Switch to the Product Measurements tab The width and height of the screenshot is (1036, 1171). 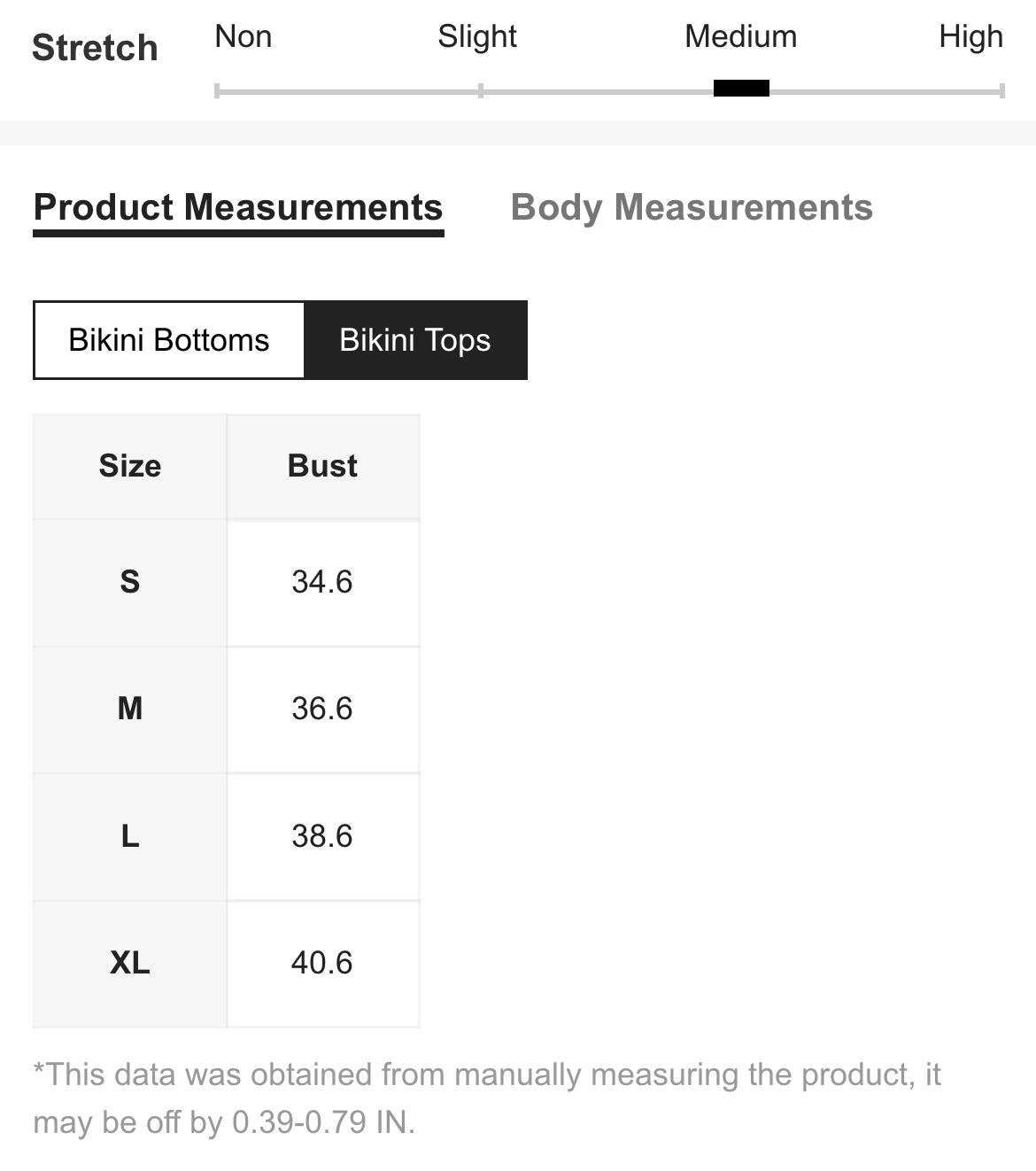(x=238, y=208)
